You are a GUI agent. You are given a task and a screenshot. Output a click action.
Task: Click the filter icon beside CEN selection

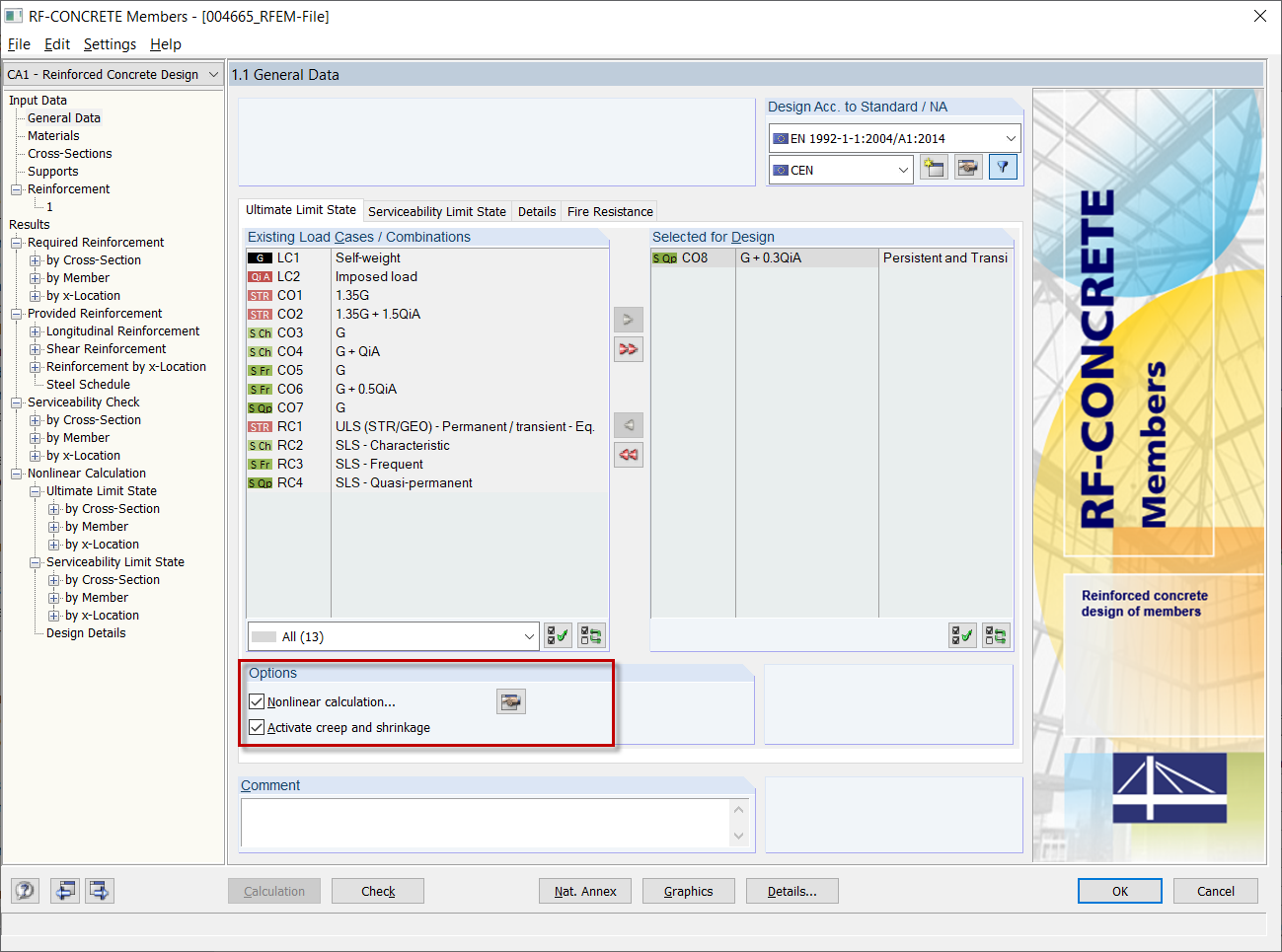[1003, 167]
